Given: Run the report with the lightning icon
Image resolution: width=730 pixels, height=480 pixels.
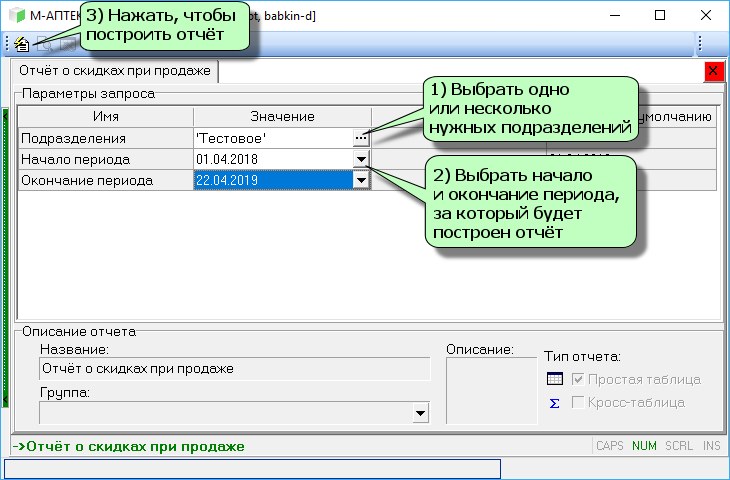Looking at the screenshot, I should coord(21,44).
